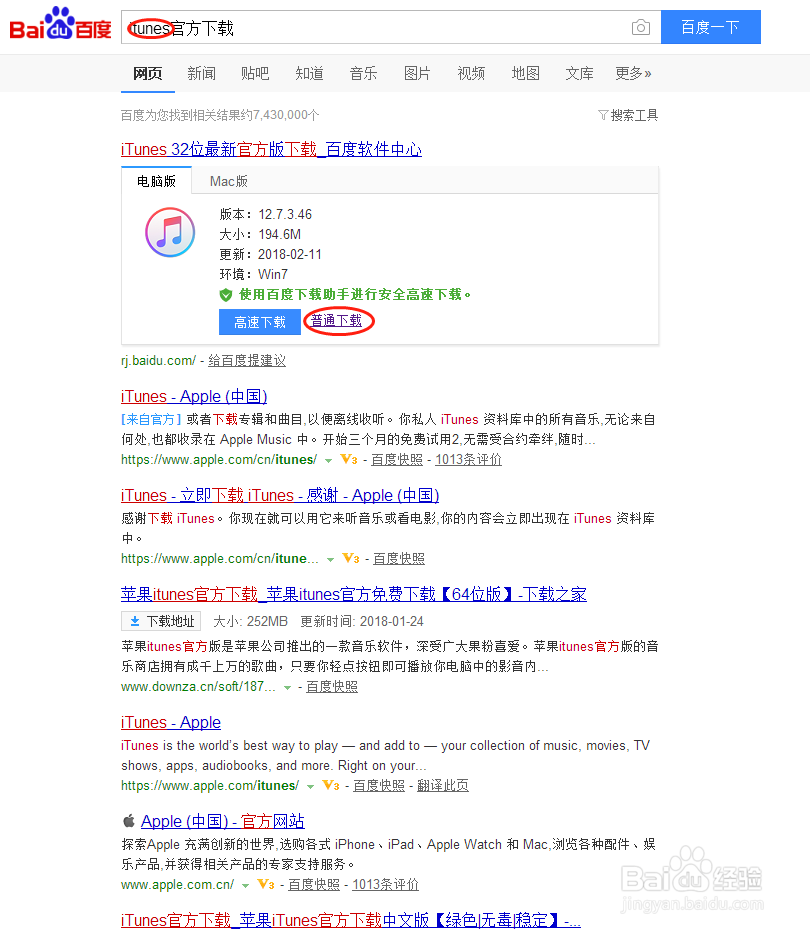Click the 普通下载 button
The image size is (810, 932).
(338, 321)
